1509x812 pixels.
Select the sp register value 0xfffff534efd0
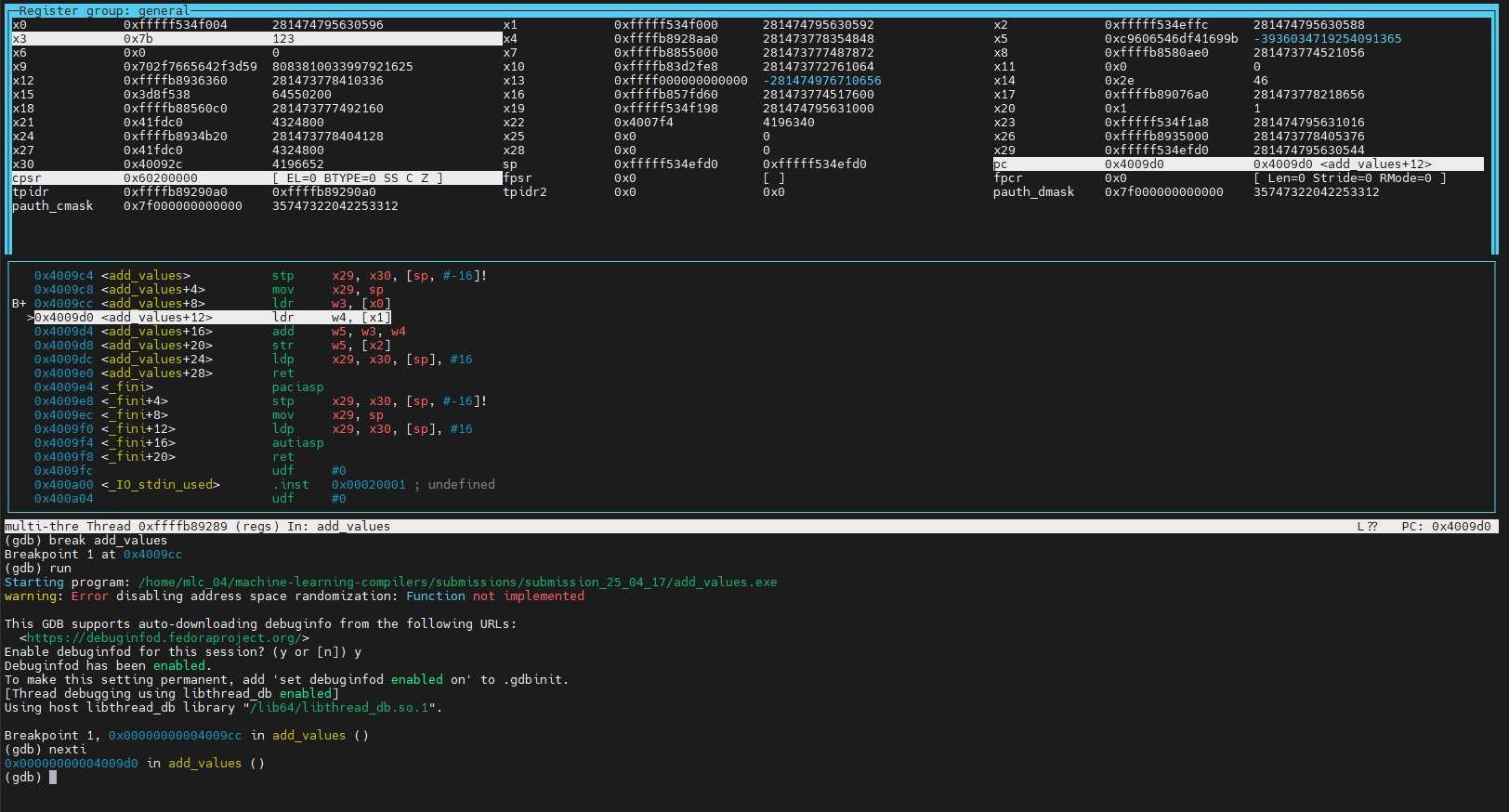tap(666, 164)
